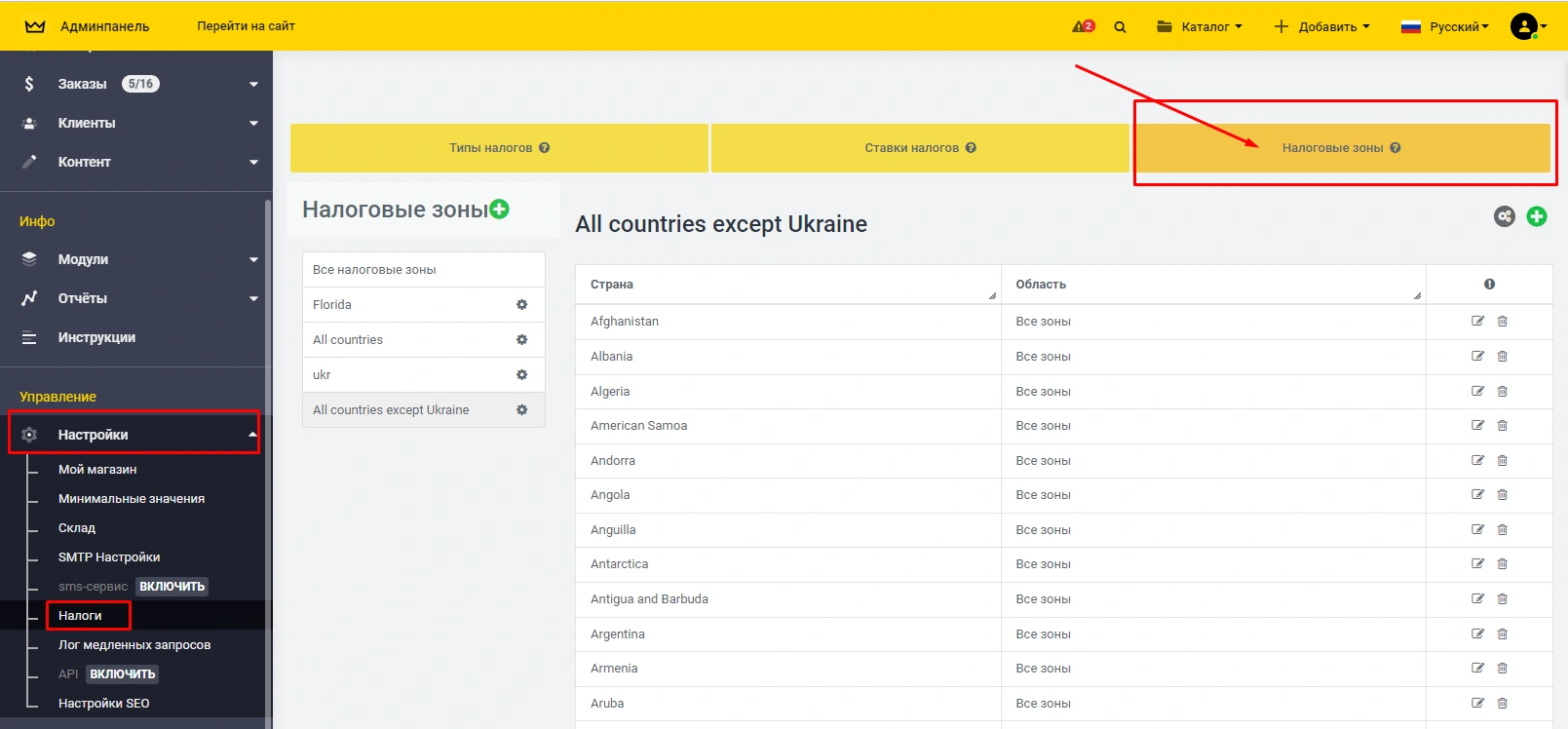Viewport: 1568px width, 729px height.
Task: Delete the Albania row with trash icon
Action: [1502, 357]
